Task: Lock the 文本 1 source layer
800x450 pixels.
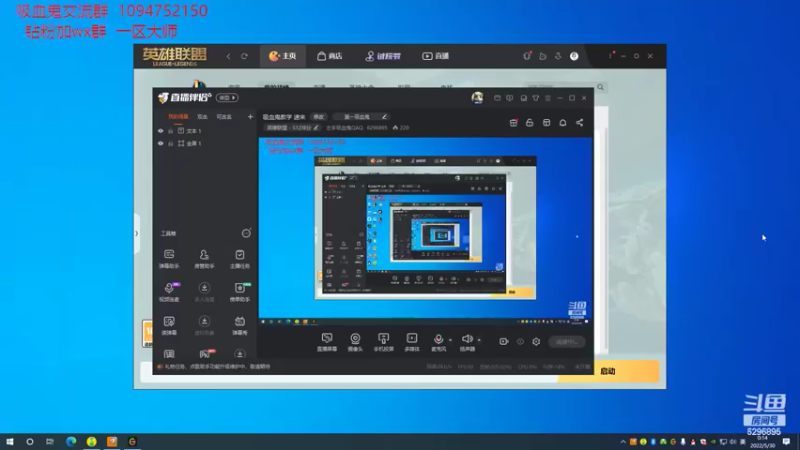Action: point(170,131)
